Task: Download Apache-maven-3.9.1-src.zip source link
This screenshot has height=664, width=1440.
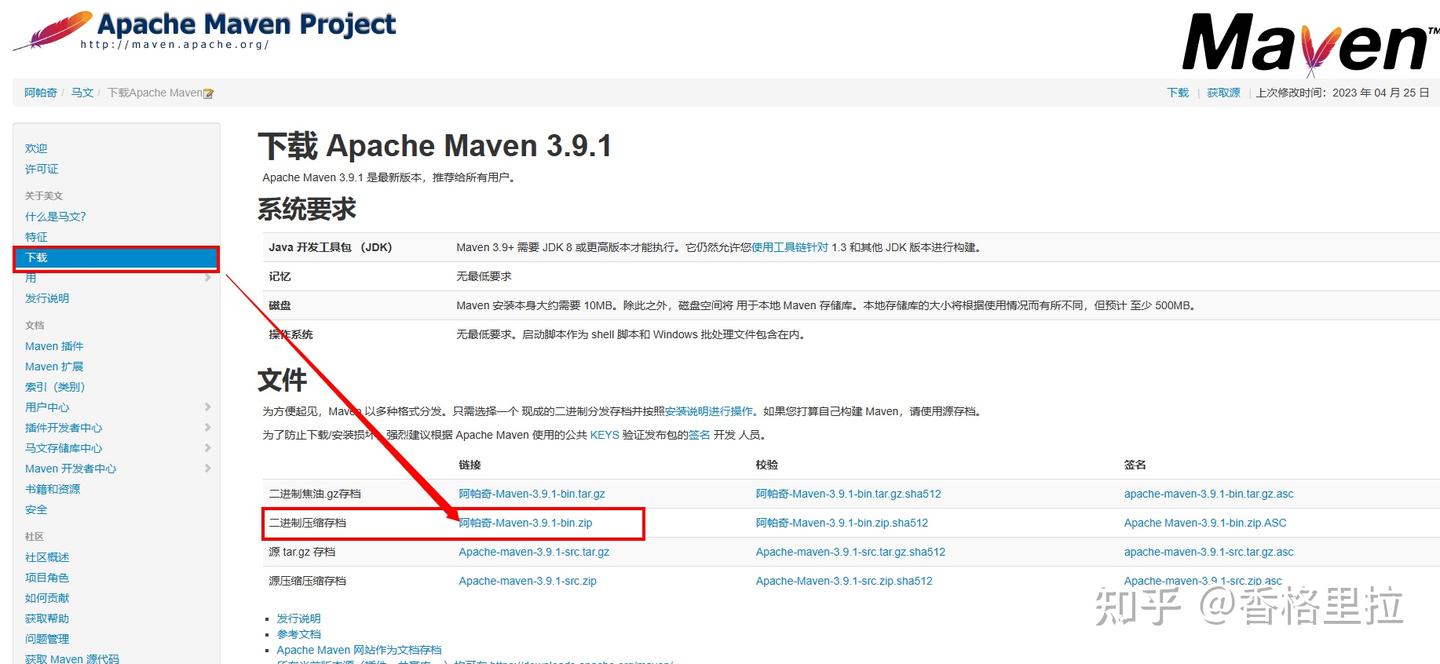Action: (528, 581)
